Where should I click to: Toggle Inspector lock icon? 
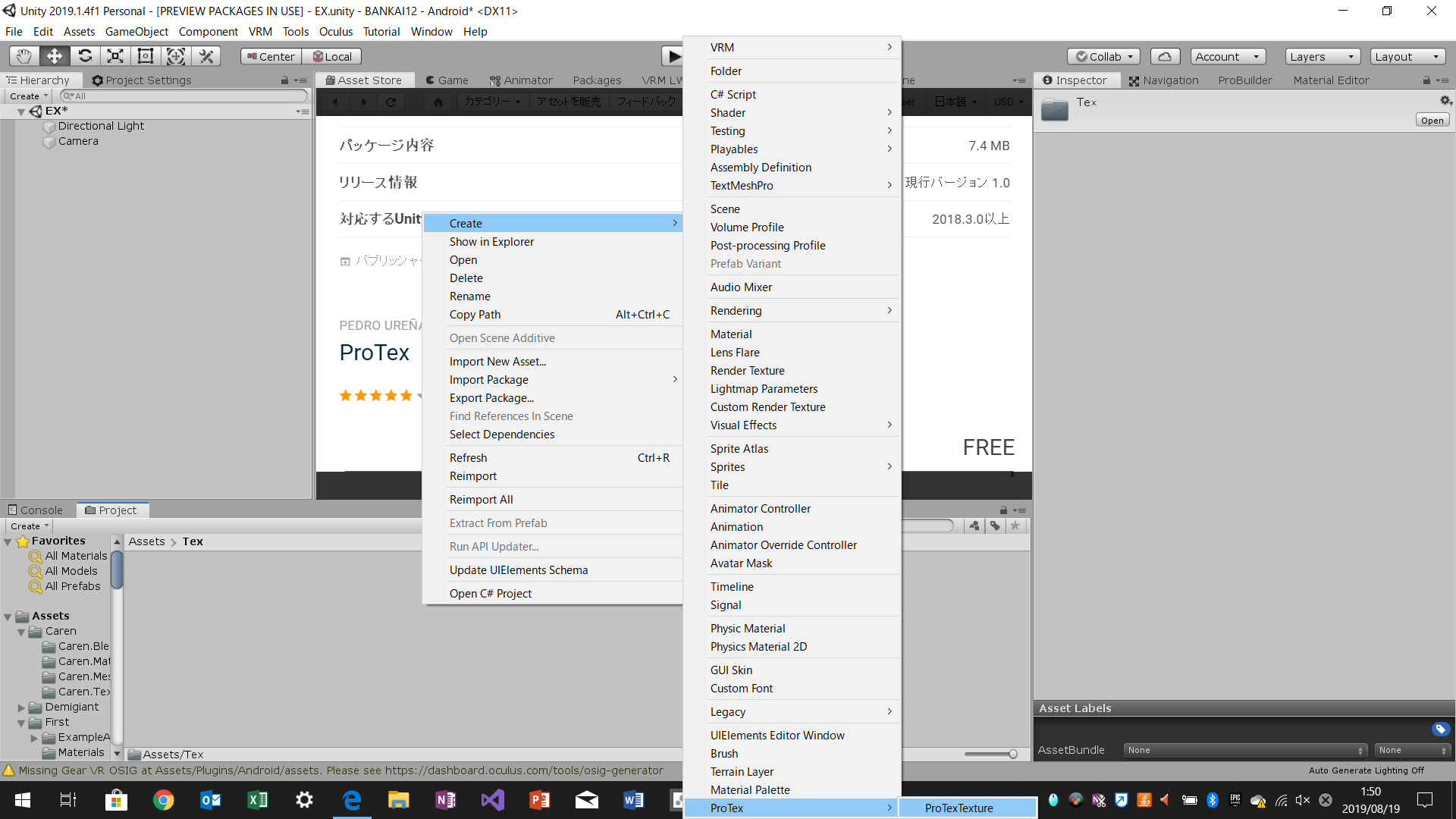point(1426,80)
